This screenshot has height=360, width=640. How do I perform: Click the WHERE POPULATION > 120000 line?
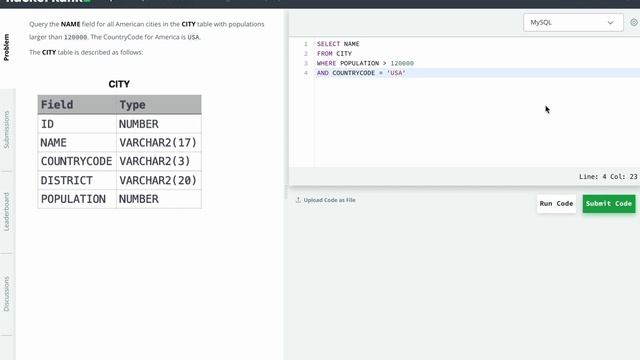[x=365, y=63]
